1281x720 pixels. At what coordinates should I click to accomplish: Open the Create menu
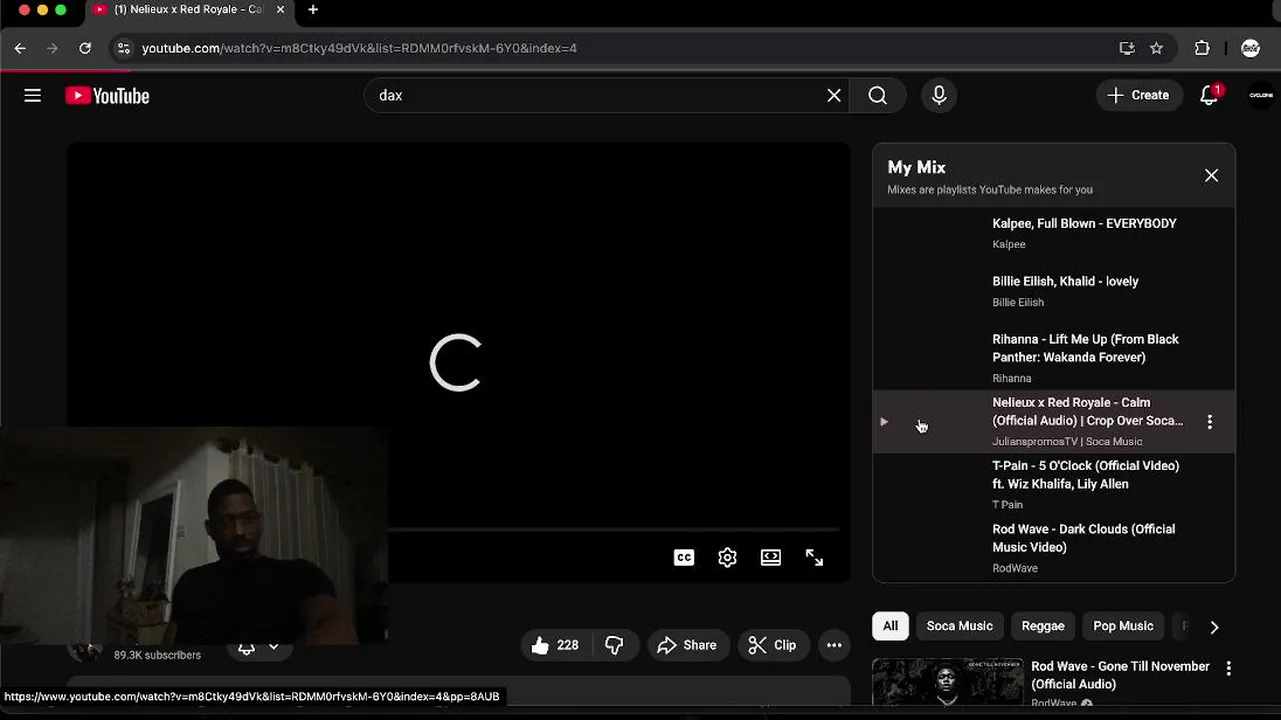1139,95
